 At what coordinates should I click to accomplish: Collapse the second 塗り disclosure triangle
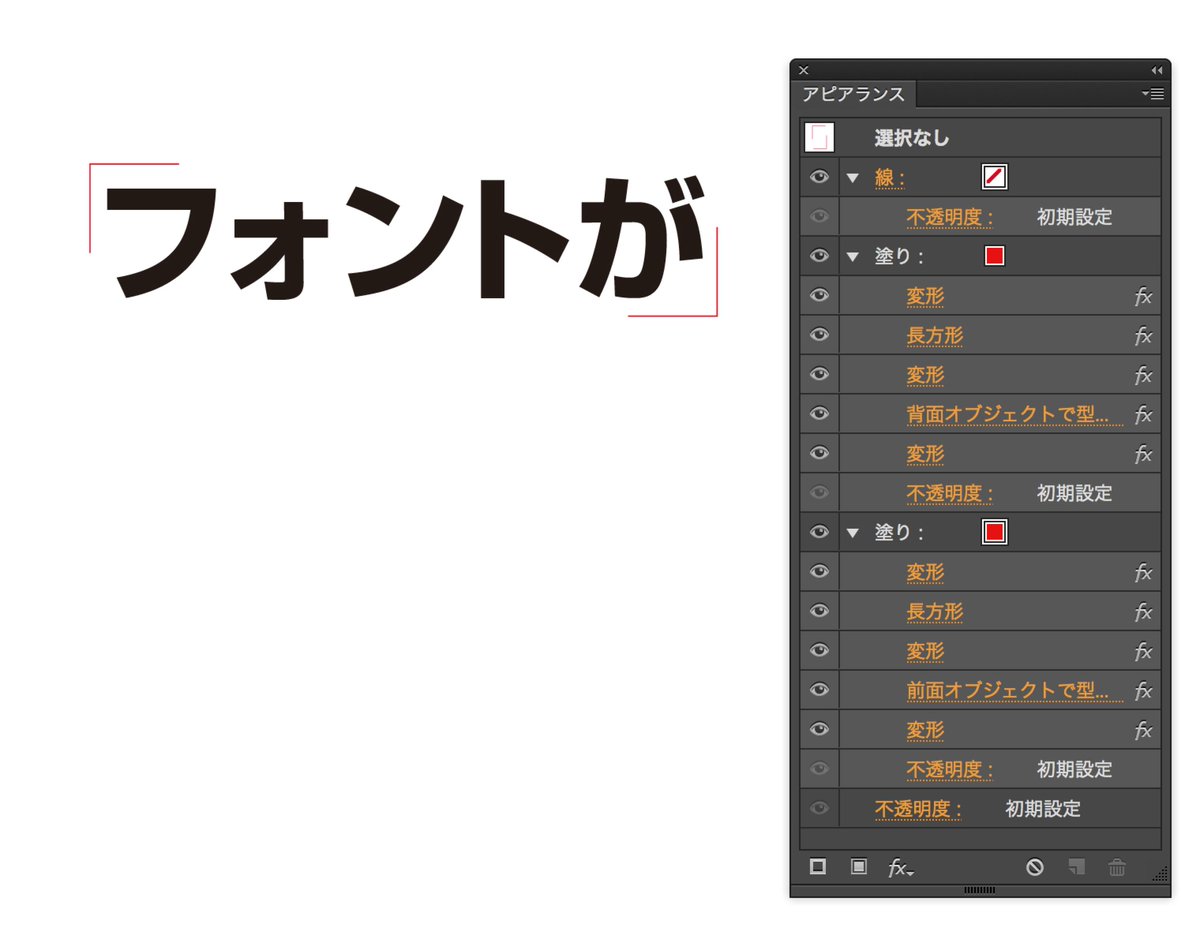coord(853,533)
